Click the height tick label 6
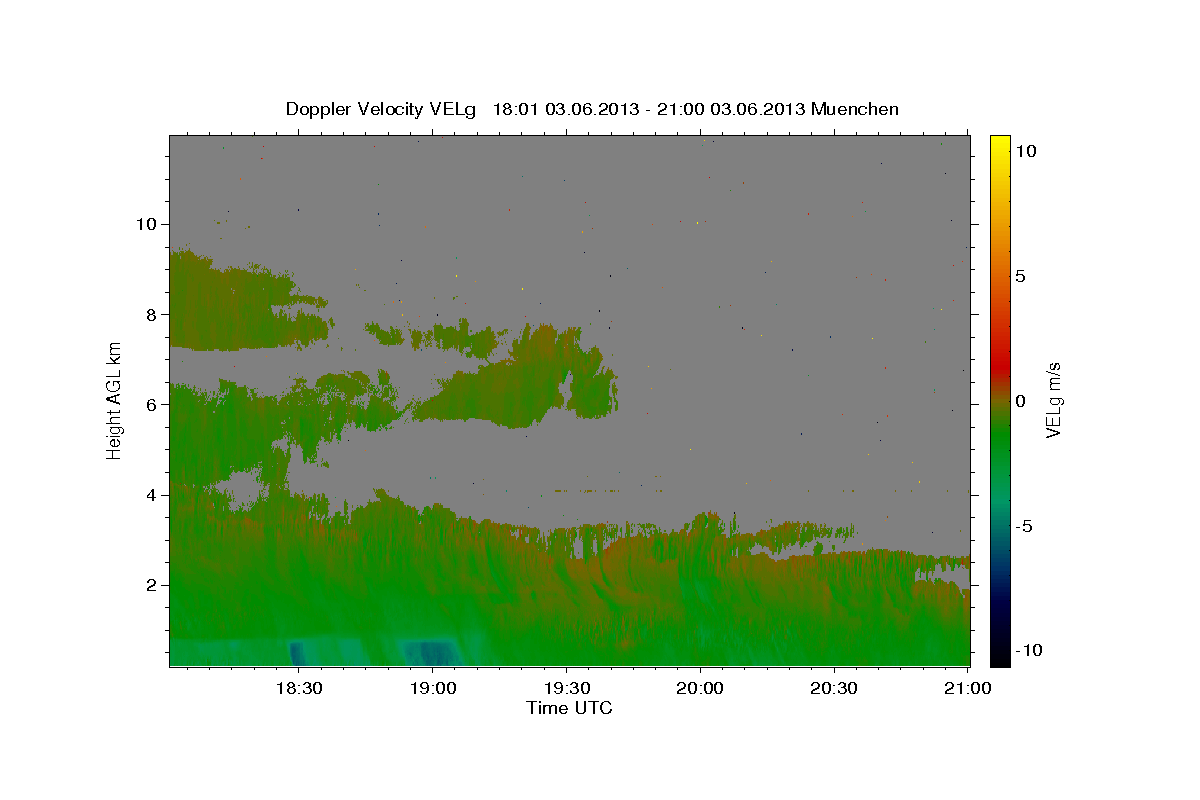 (151, 404)
